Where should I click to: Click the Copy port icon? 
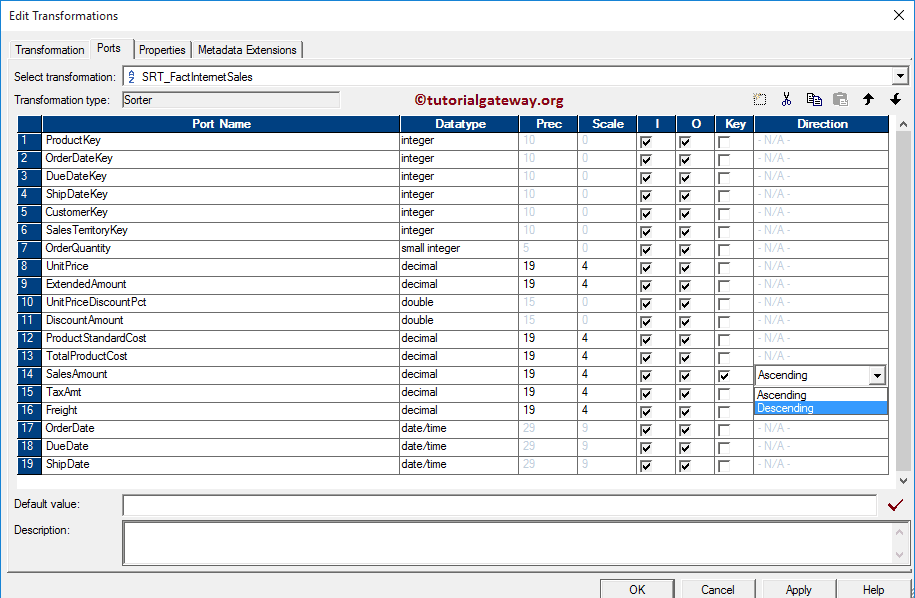point(814,99)
